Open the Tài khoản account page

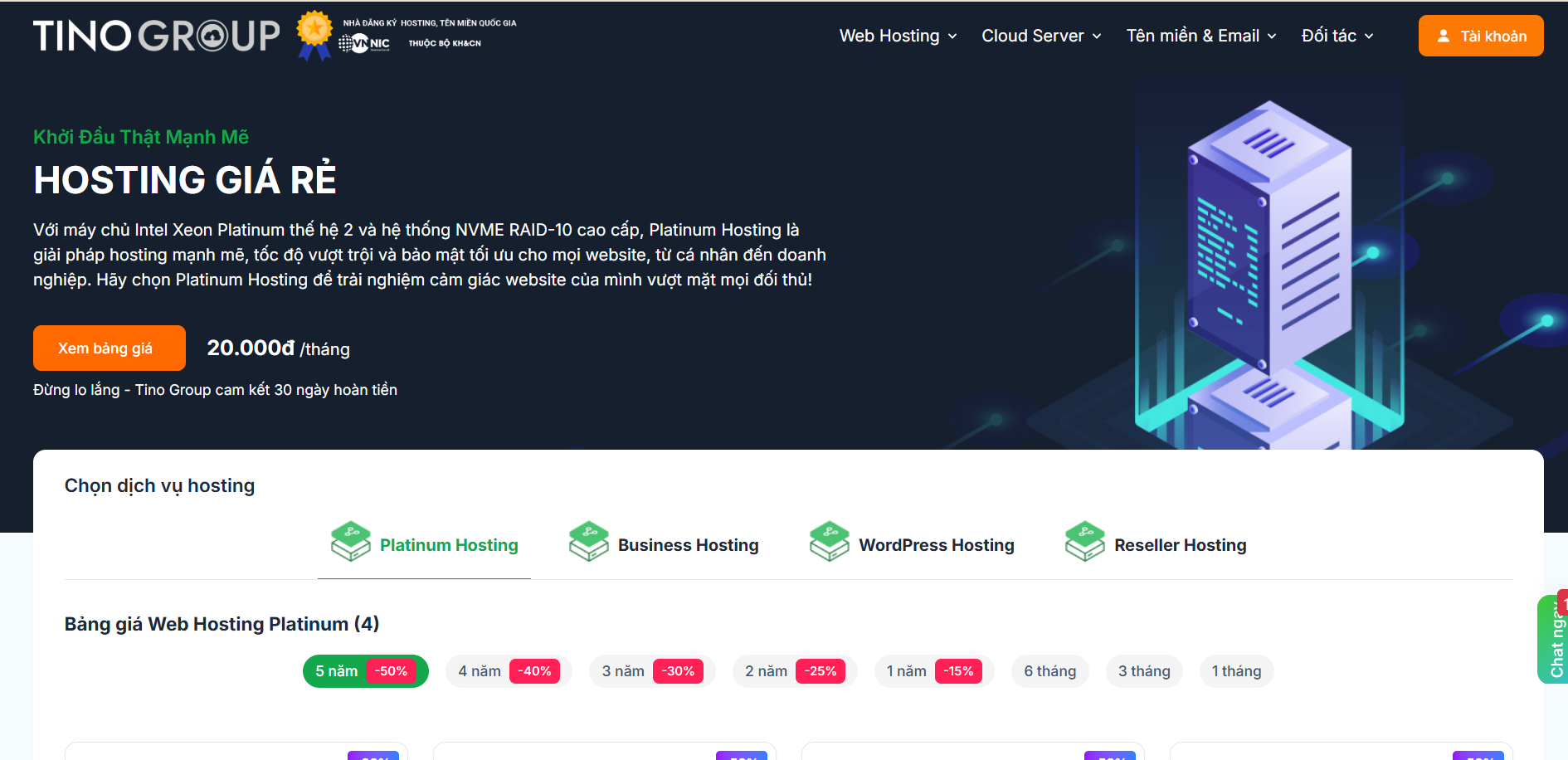(x=1481, y=35)
